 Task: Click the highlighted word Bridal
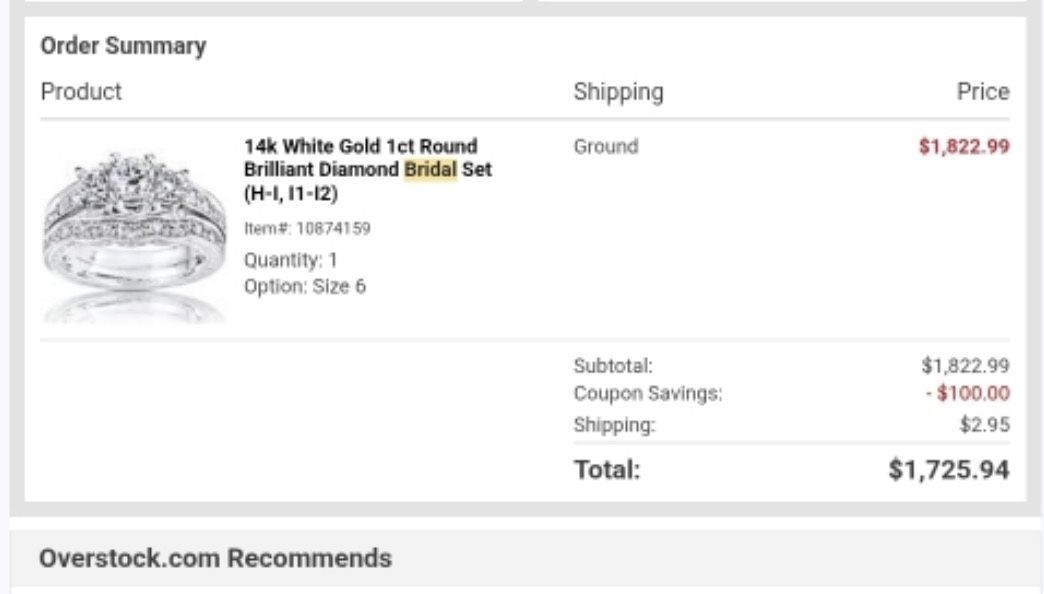click(x=430, y=169)
